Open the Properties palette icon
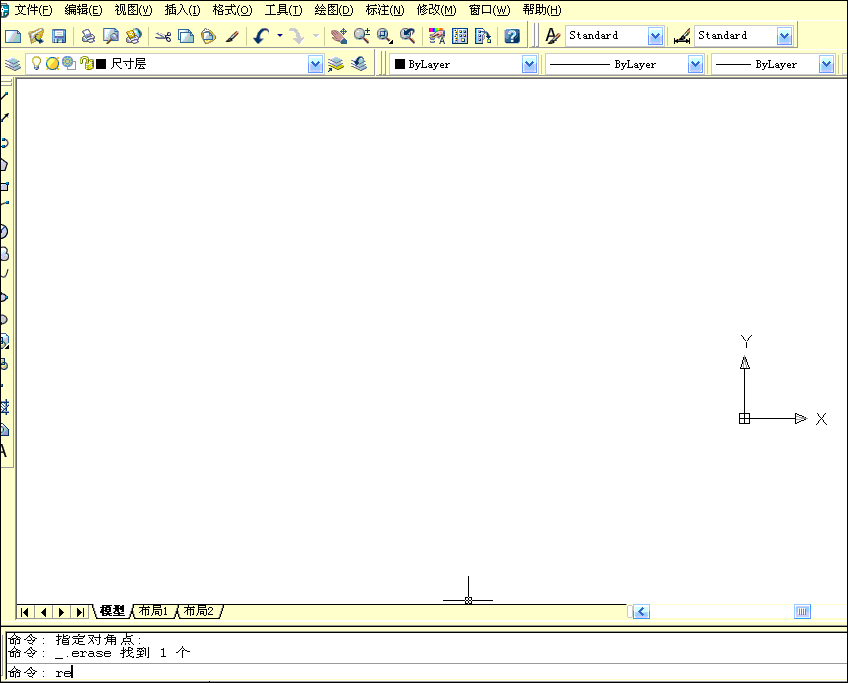 click(x=436, y=36)
